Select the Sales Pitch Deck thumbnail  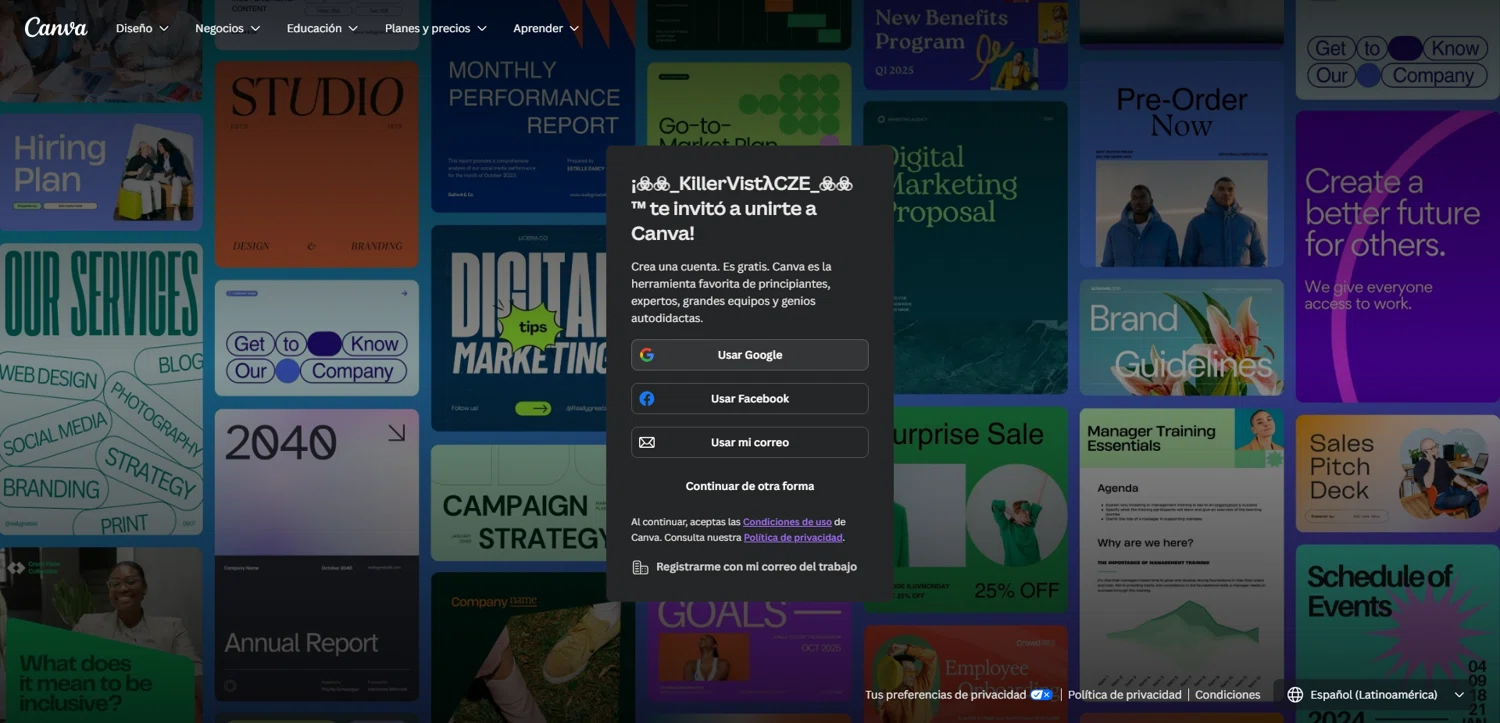click(x=1398, y=474)
